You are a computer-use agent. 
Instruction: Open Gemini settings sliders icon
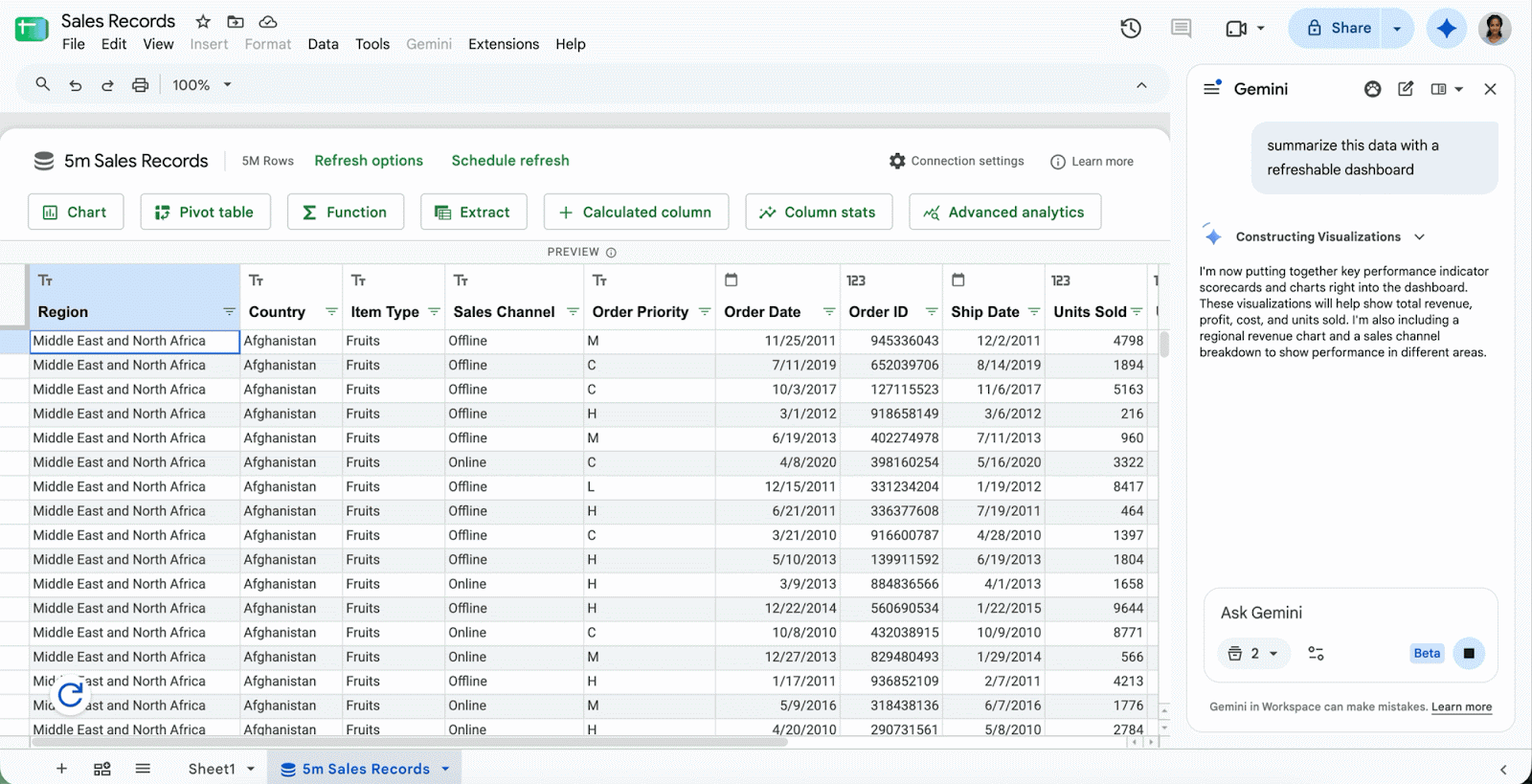tap(1317, 654)
